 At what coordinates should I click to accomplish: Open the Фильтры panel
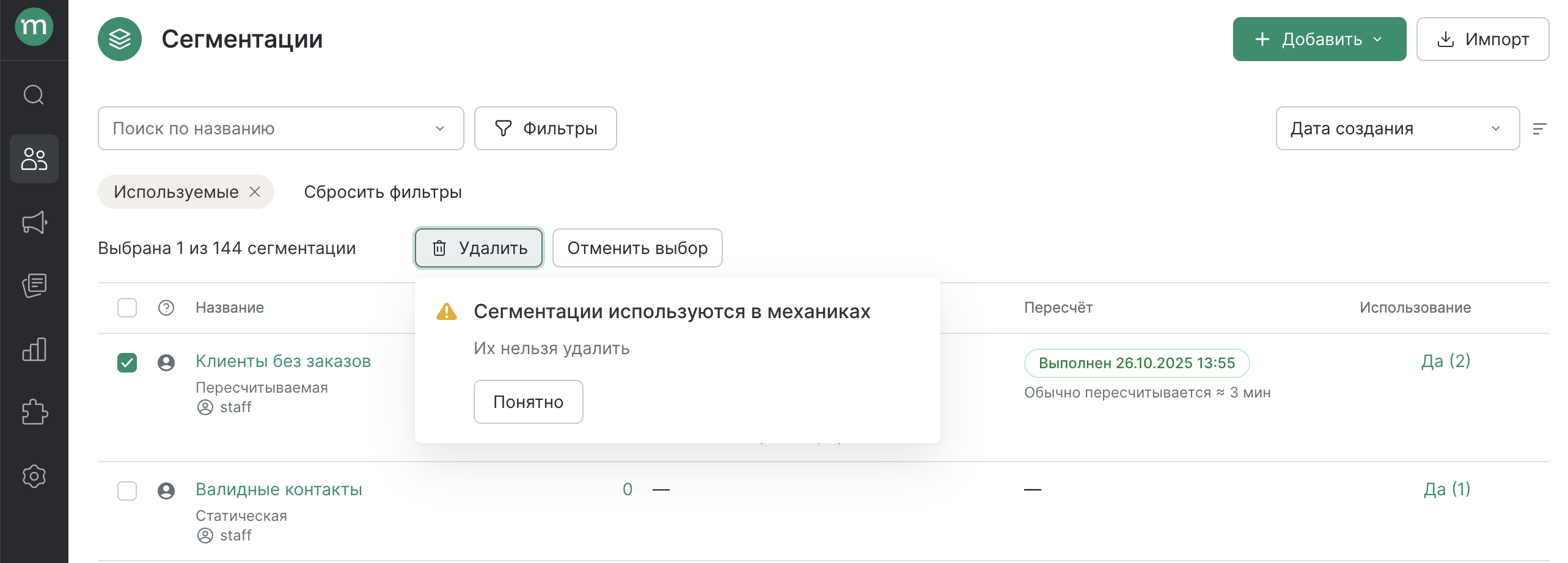[x=545, y=128]
